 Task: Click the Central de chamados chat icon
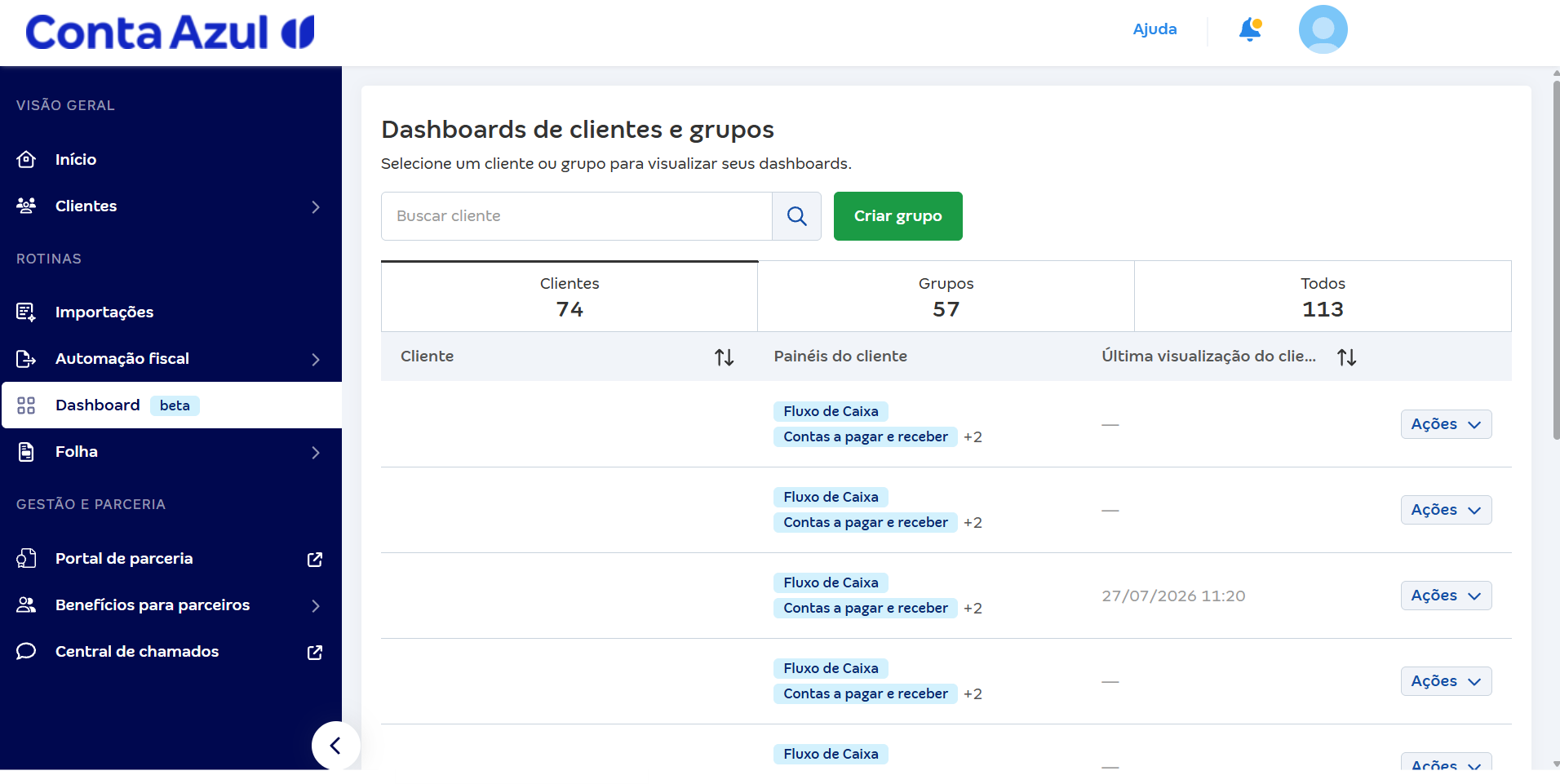(26, 651)
